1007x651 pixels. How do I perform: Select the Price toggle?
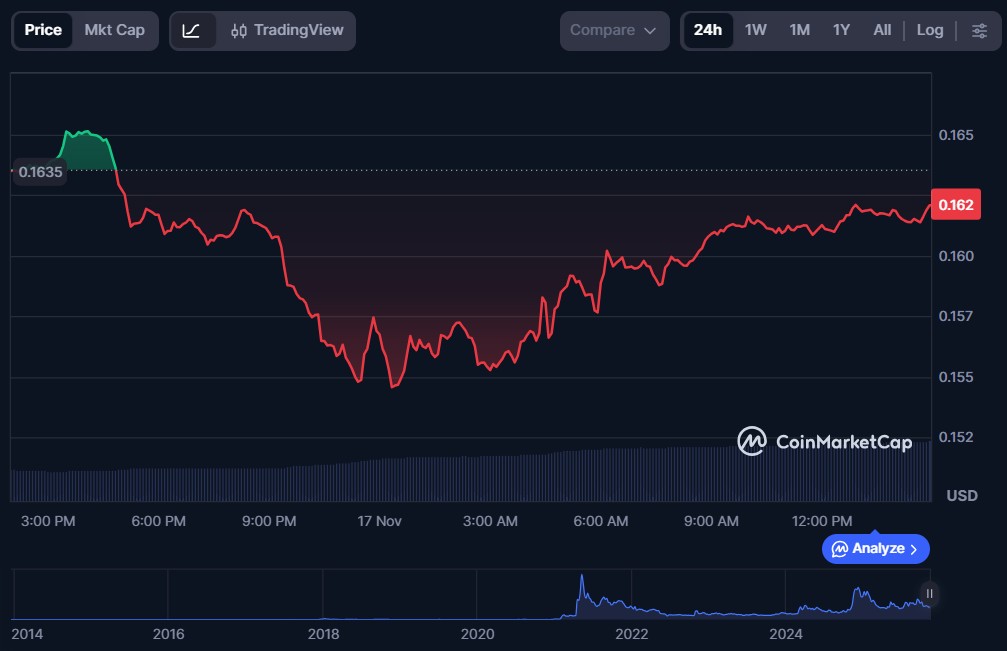click(x=43, y=30)
